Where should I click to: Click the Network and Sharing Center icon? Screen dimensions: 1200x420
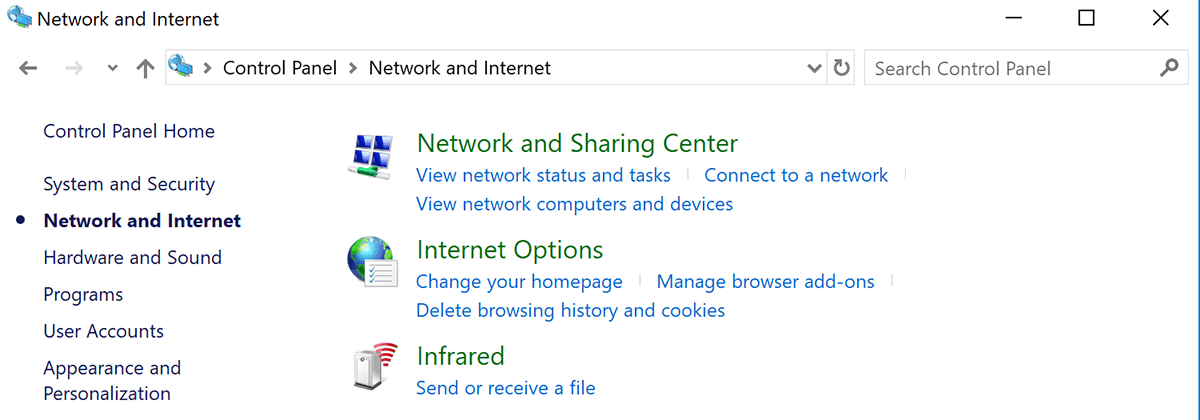point(372,157)
